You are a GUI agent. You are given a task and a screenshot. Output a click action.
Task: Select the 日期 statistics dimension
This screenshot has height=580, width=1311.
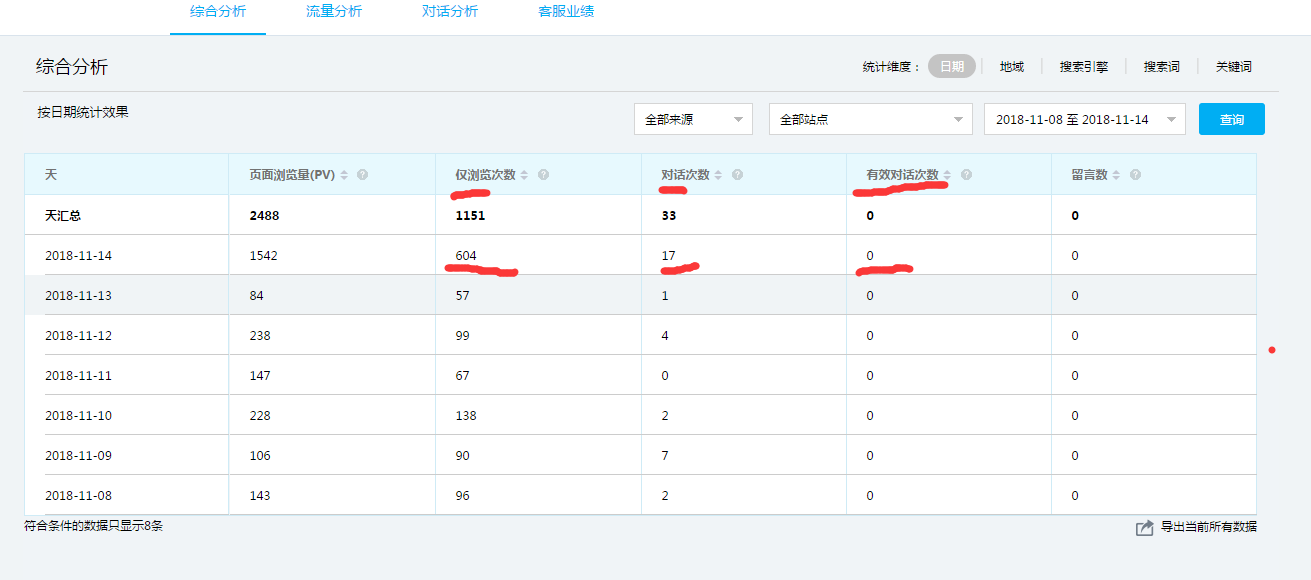click(951, 67)
